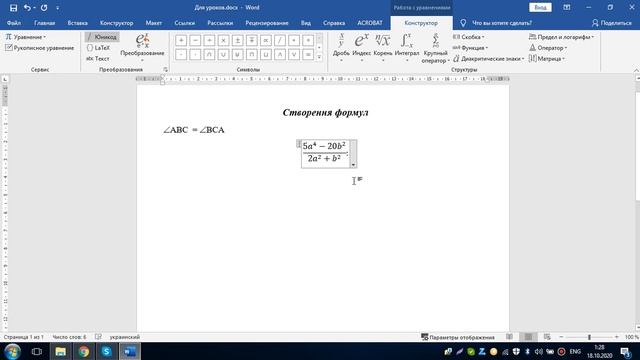
Task: Insert the plus symbol from Symbols gallery
Action: [x=181, y=40]
